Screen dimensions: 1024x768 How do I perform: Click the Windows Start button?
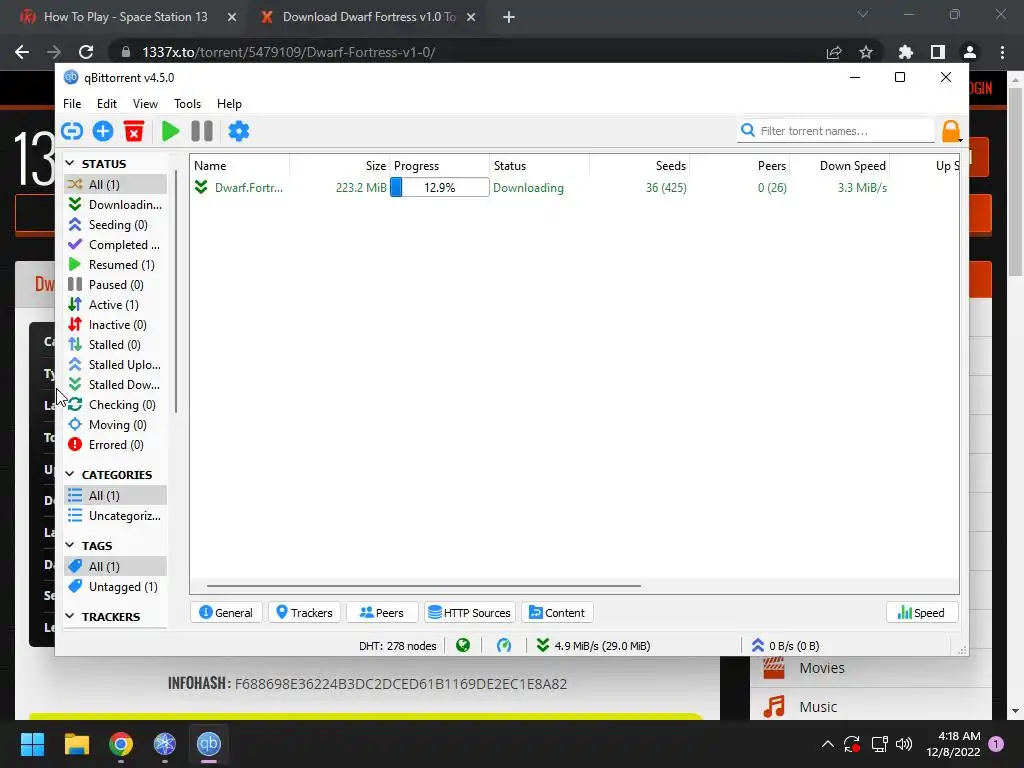[x=32, y=744]
